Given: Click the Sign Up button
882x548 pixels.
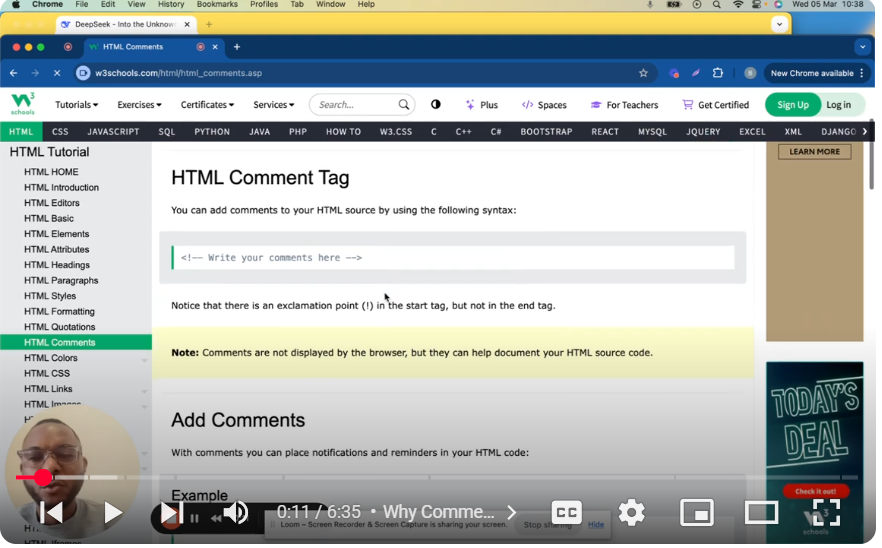Looking at the screenshot, I should [793, 105].
